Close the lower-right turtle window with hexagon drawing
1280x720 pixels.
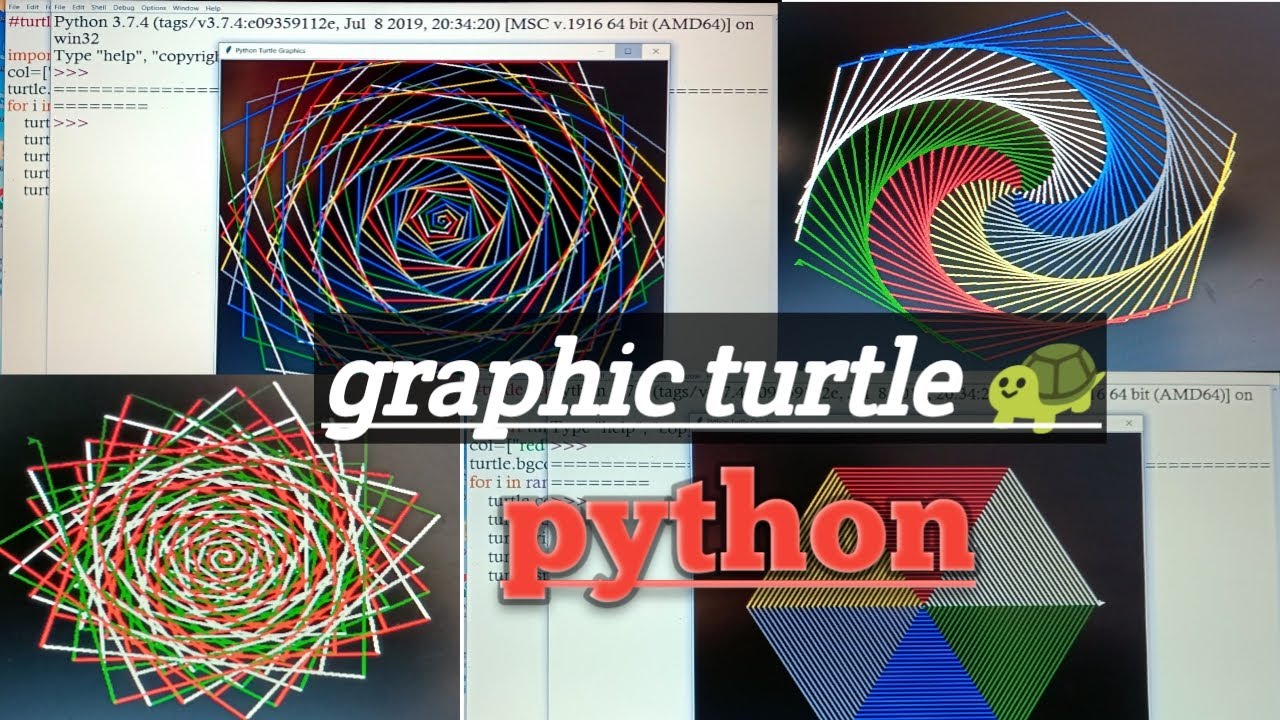[x=1128, y=423]
